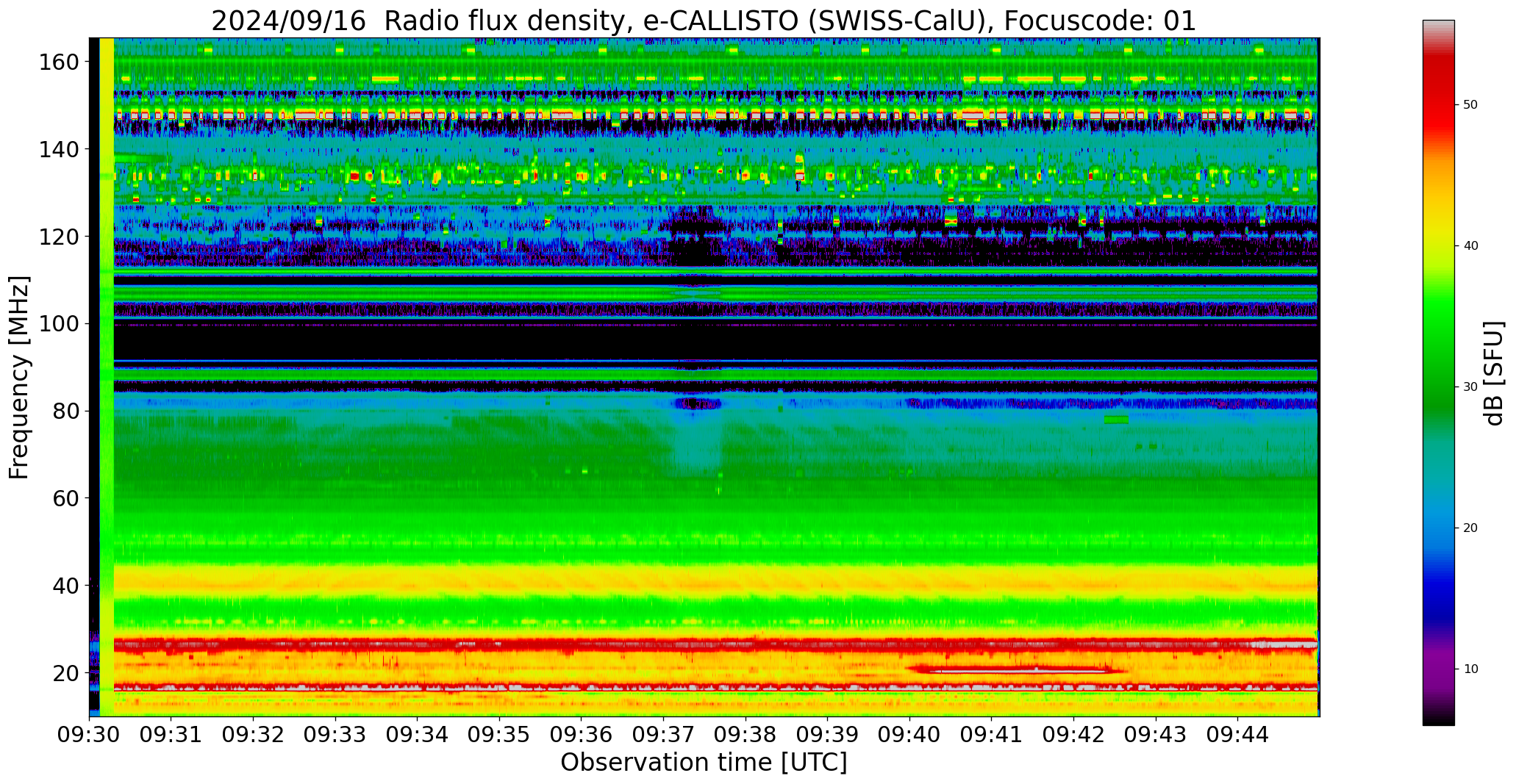Image resolution: width=1516 pixels, height=784 pixels.
Task: Click the 80 frequency tick label
Action: [x=66, y=411]
